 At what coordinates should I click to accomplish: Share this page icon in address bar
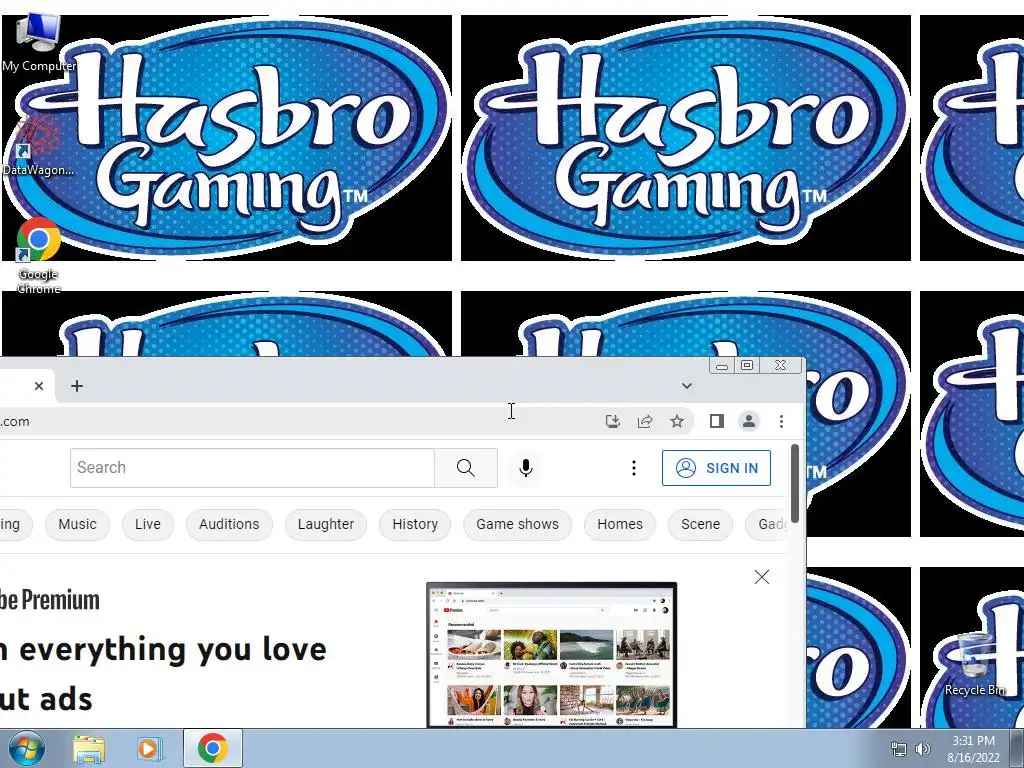[645, 421]
